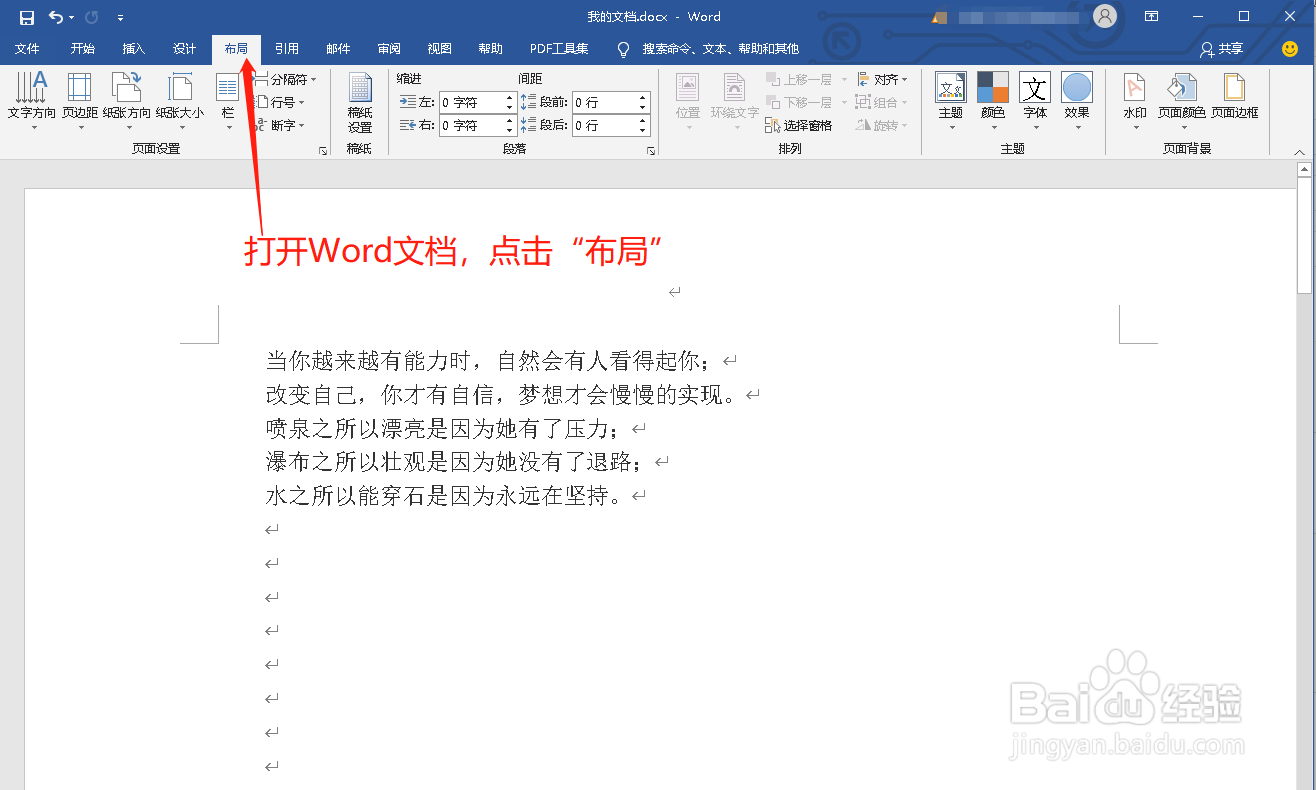Open theme 效果 effects options
Viewport: 1316px width, 790px height.
(x=1077, y=101)
